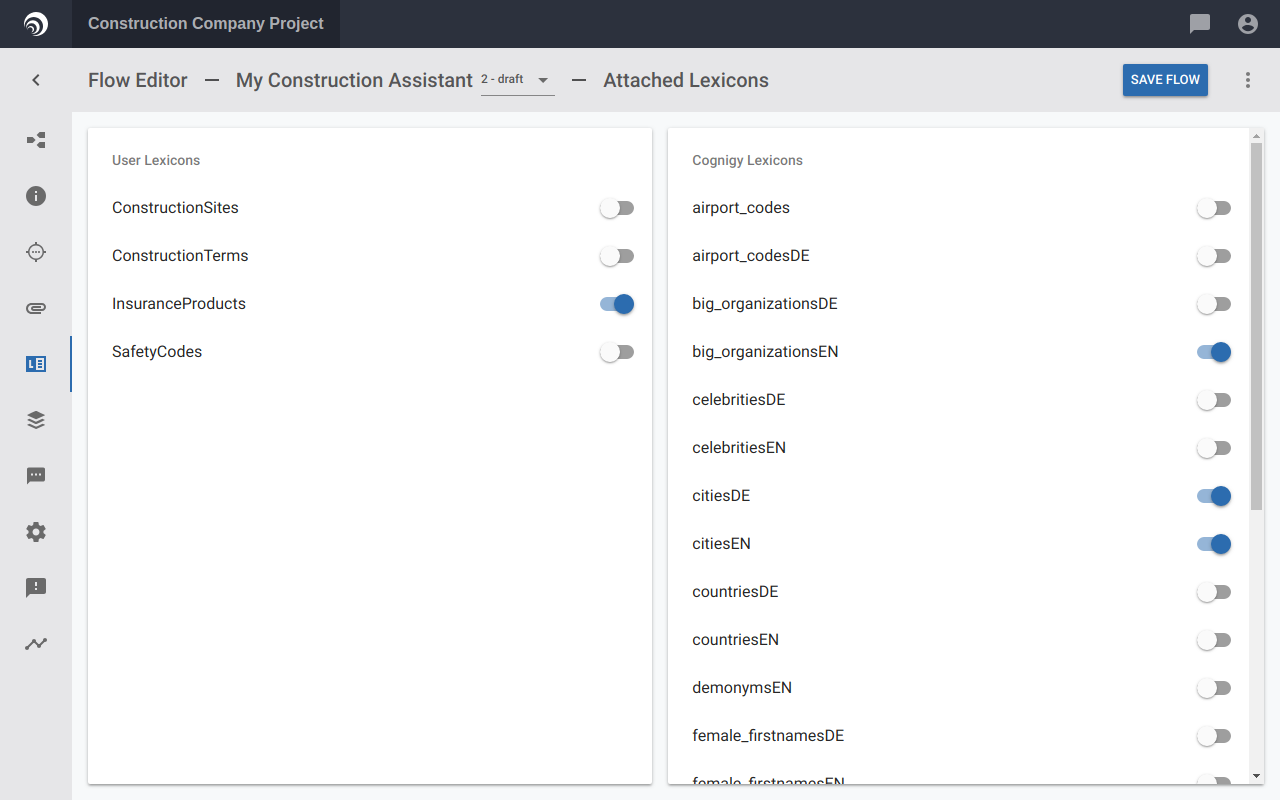Click My Construction Assistant breadcrumb
1280x800 pixels.
click(354, 80)
